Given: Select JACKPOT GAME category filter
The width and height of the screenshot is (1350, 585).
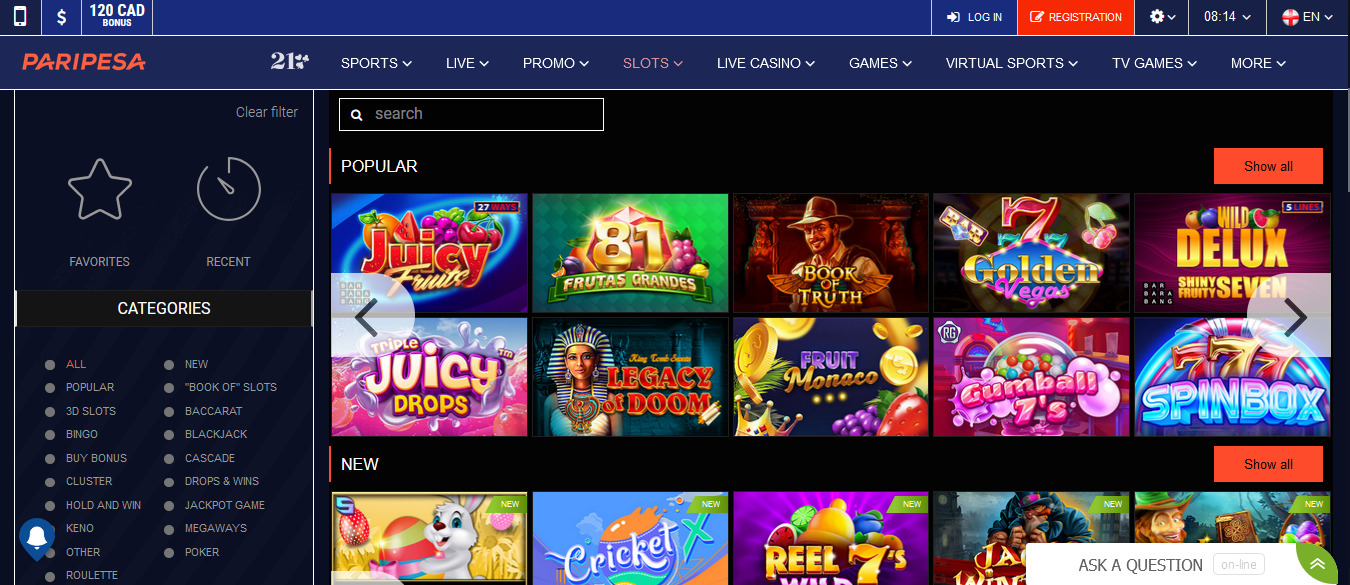Looking at the screenshot, I should point(225,505).
